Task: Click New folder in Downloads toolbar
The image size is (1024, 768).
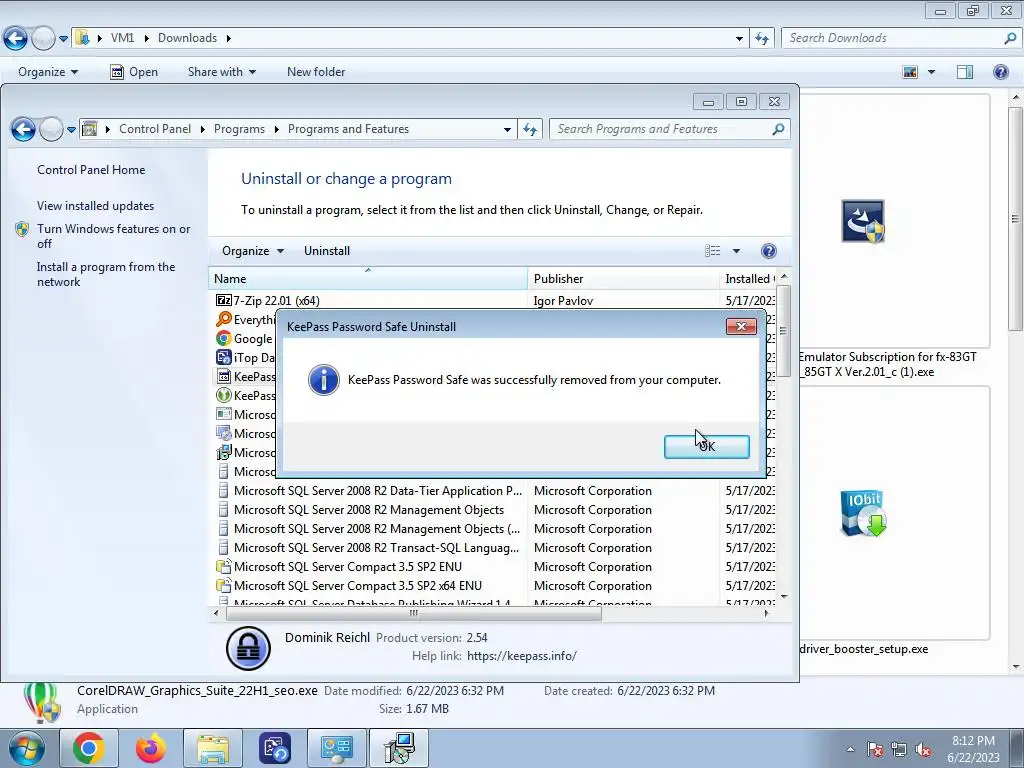Action: tap(316, 72)
